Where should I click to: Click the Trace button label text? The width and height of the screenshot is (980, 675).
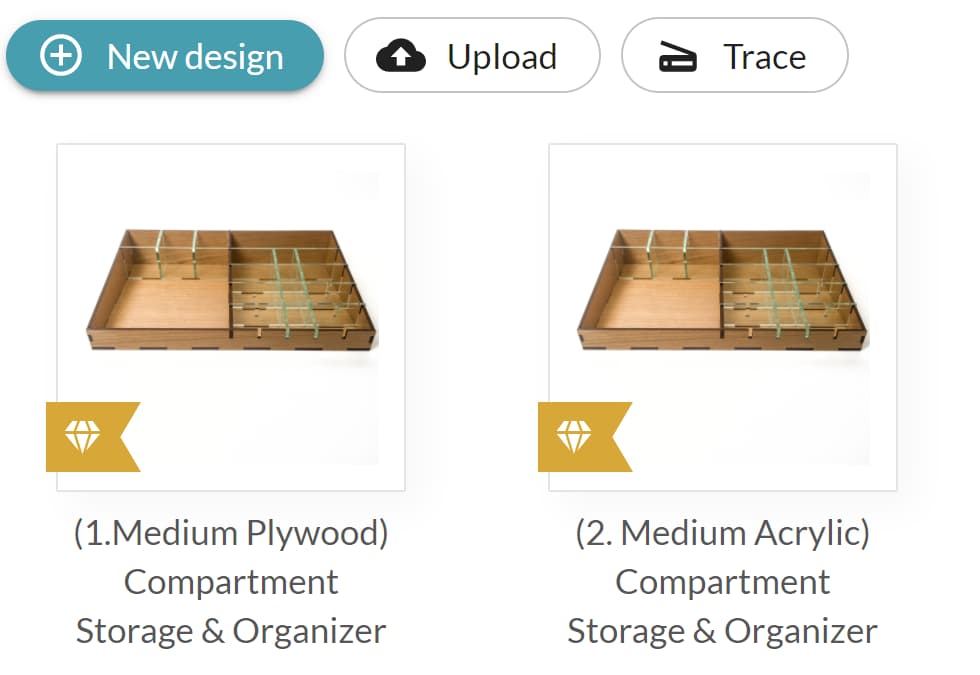764,56
